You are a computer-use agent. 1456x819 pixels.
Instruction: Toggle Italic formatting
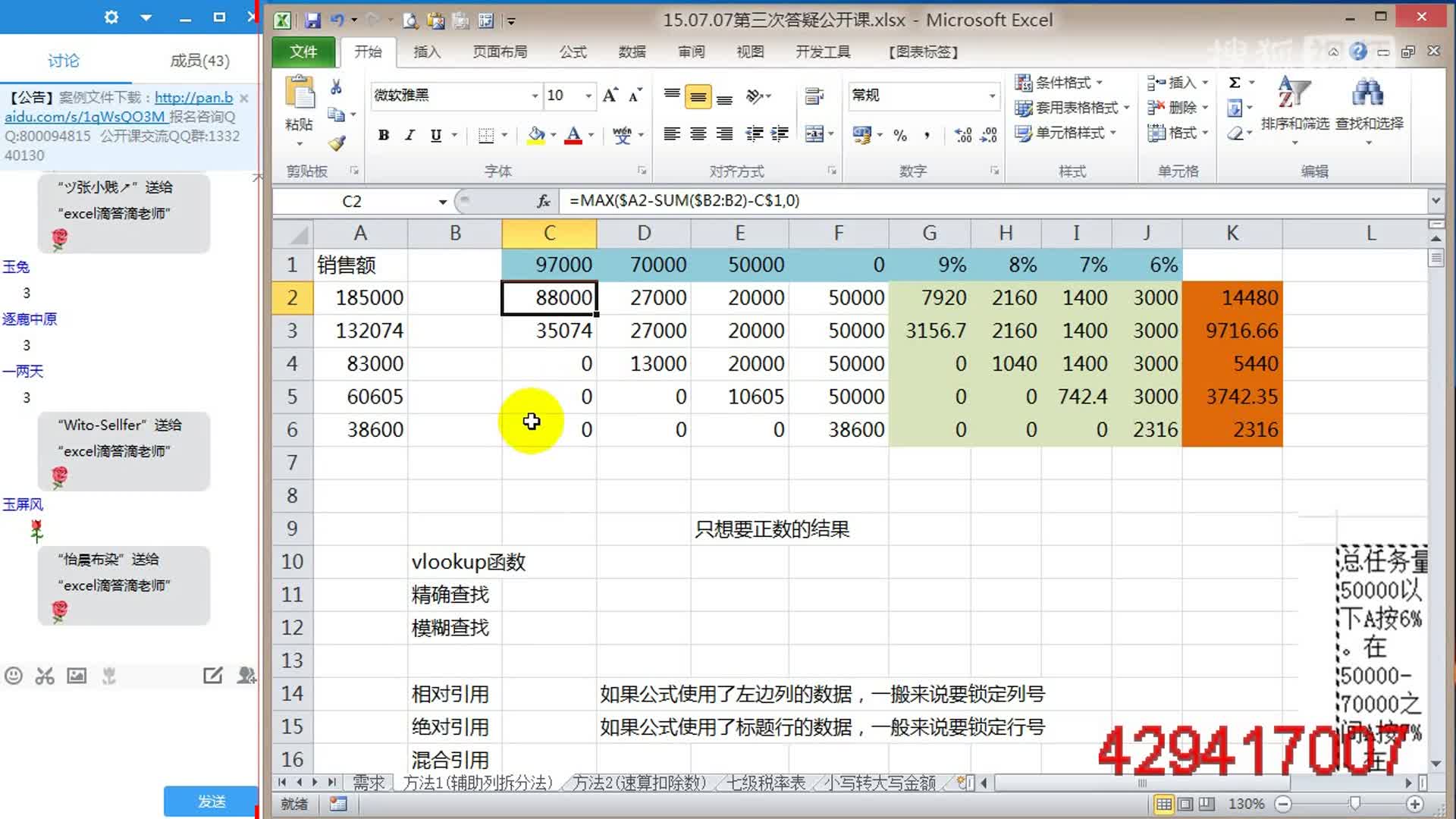(409, 135)
